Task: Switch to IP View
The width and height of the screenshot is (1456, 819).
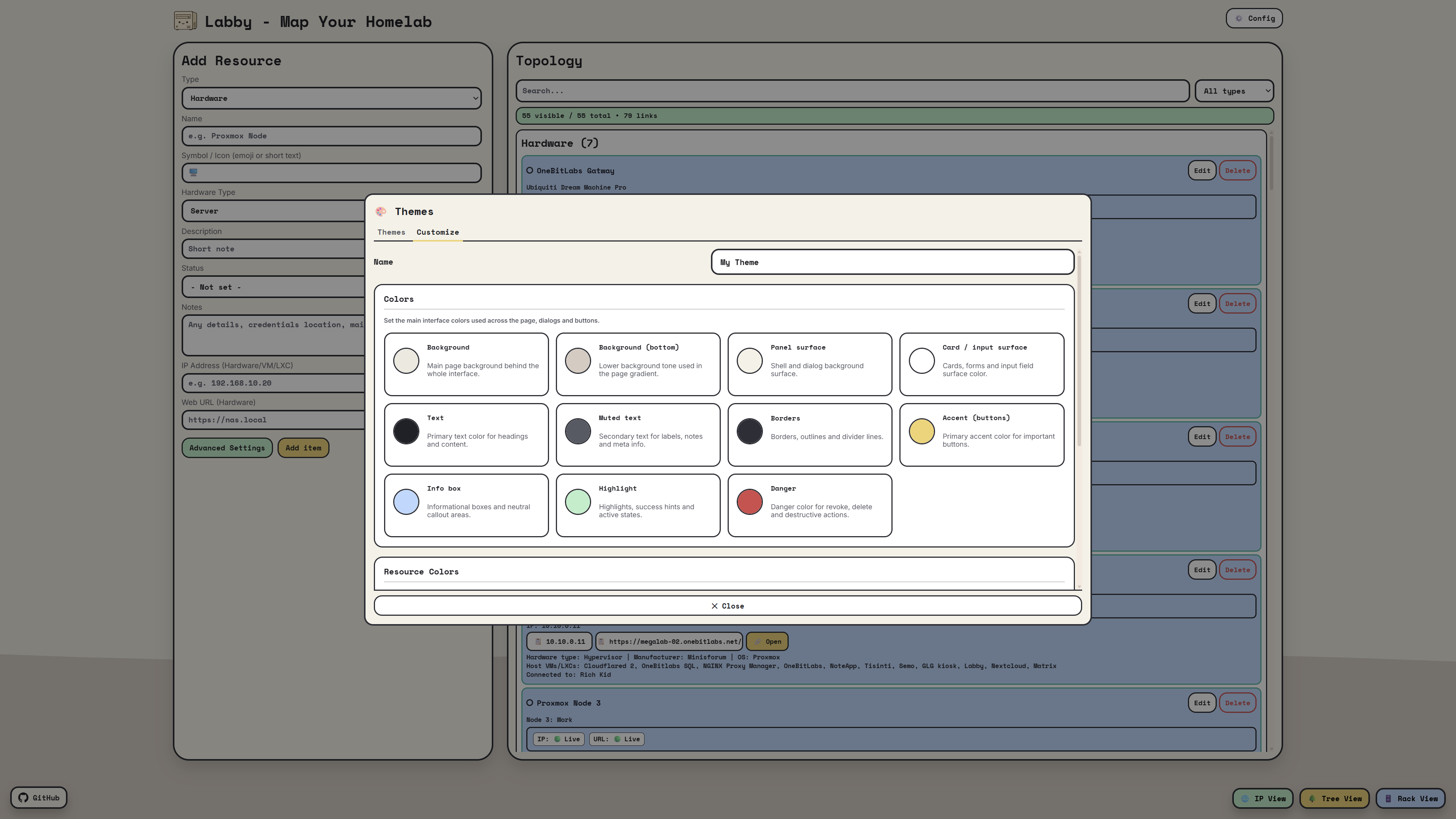Action: click(x=1263, y=799)
